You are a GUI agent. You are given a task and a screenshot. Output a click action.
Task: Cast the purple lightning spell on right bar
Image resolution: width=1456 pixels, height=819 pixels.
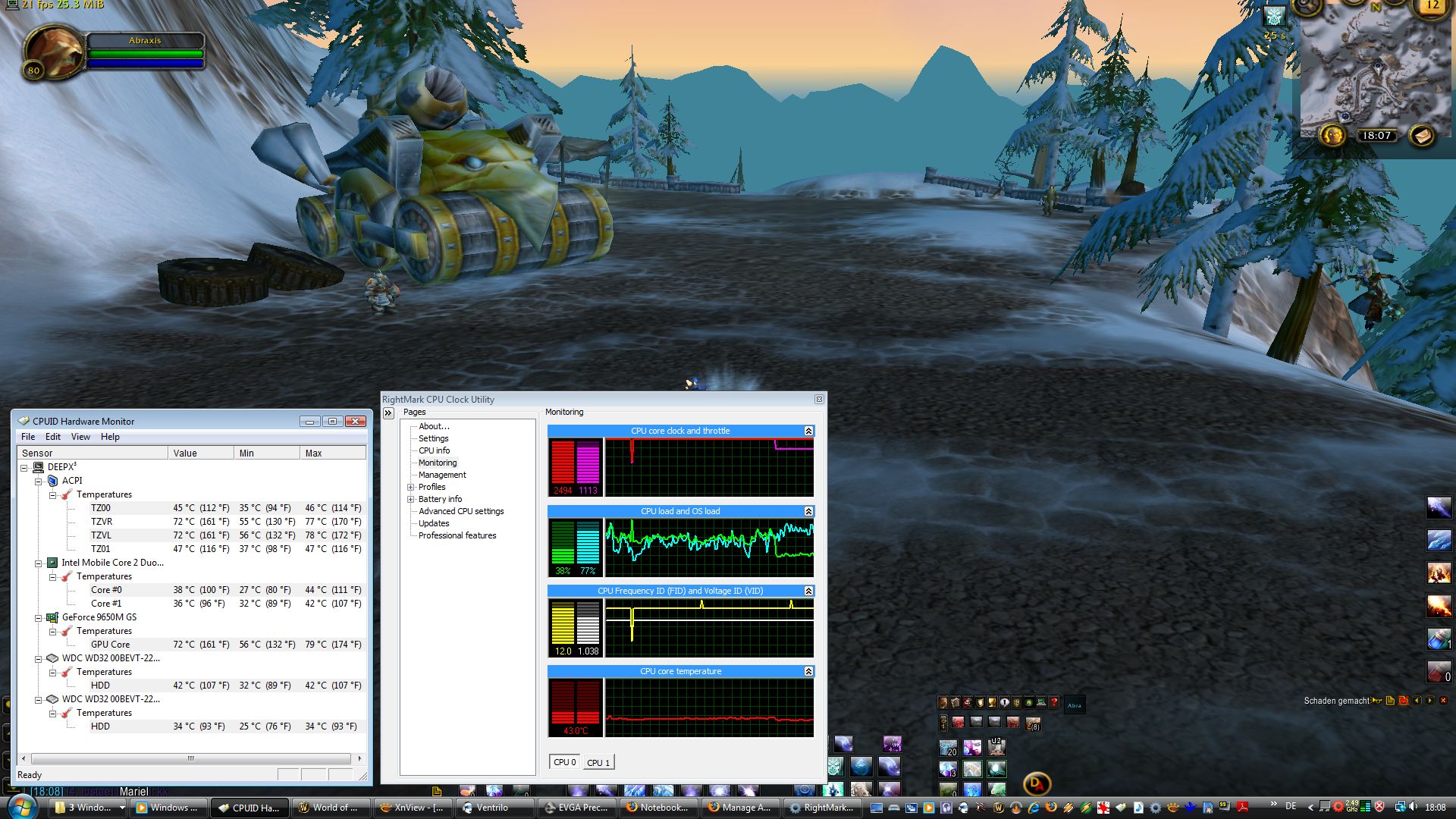pyautogui.click(x=1439, y=507)
